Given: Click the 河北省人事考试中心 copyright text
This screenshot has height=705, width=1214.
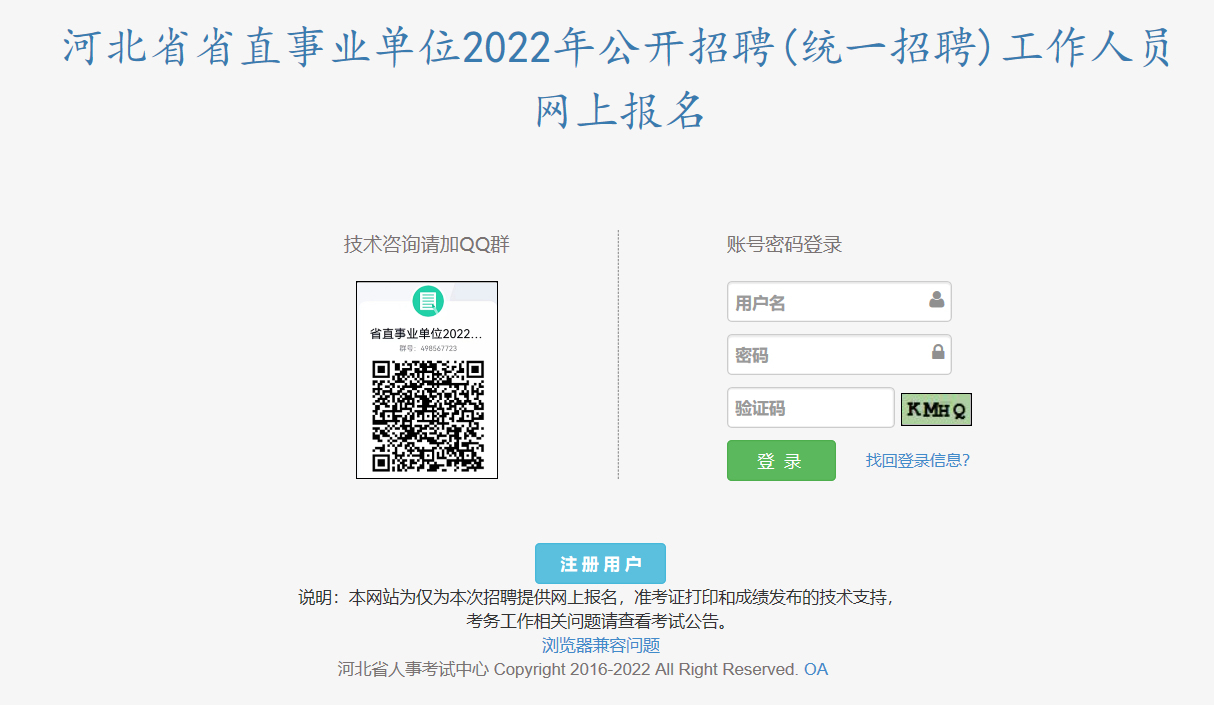Looking at the screenshot, I should pos(413,669).
